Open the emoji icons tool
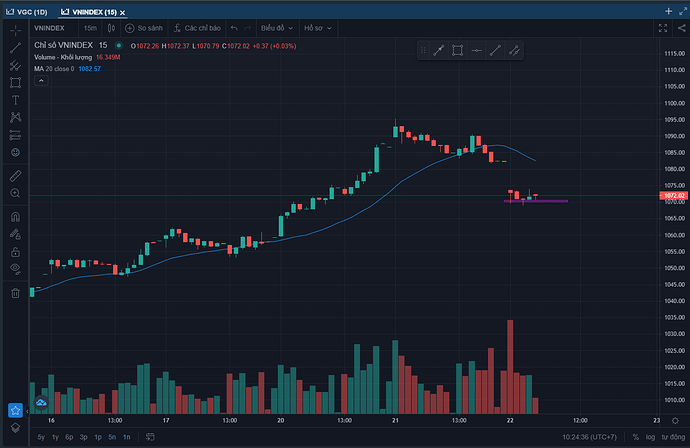The image size is (690, 448). pos(15,153)
